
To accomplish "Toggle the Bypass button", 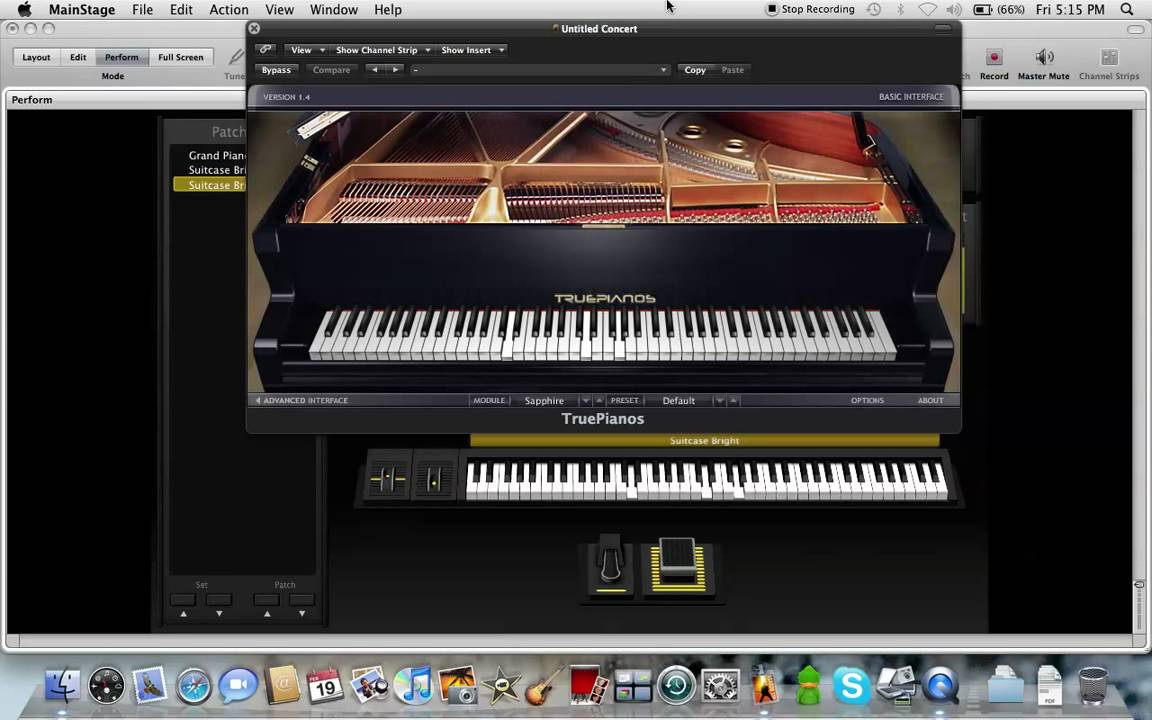I will pos(276,70).
